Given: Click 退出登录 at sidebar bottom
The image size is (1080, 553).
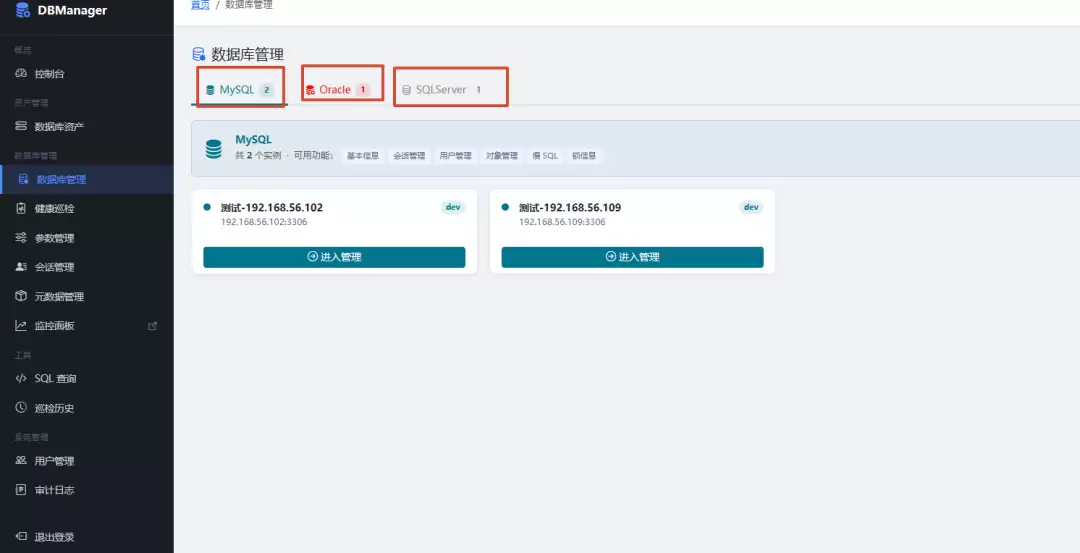Looking at the screenshot, I should click(87, 536).
